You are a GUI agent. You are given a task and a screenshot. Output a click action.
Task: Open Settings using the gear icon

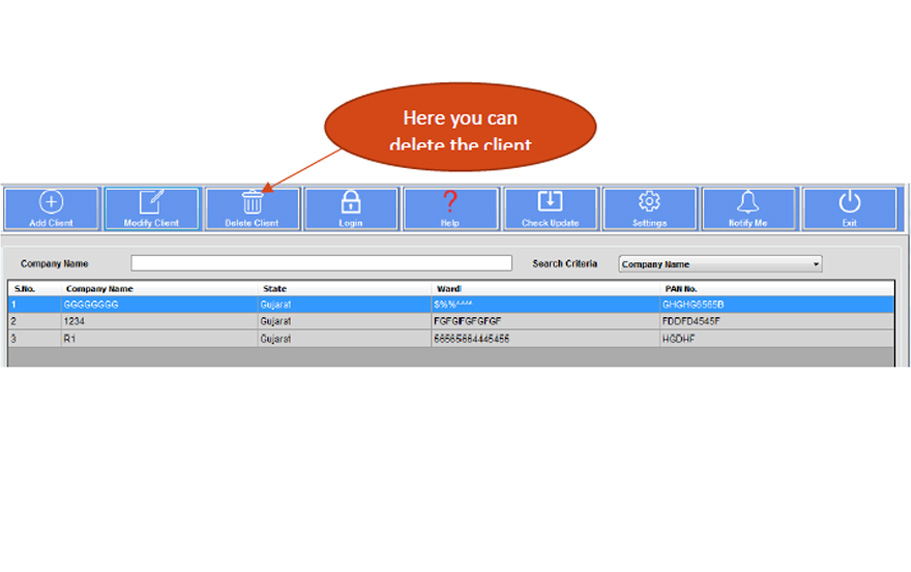pyautogui.click(x=649, y=202)
